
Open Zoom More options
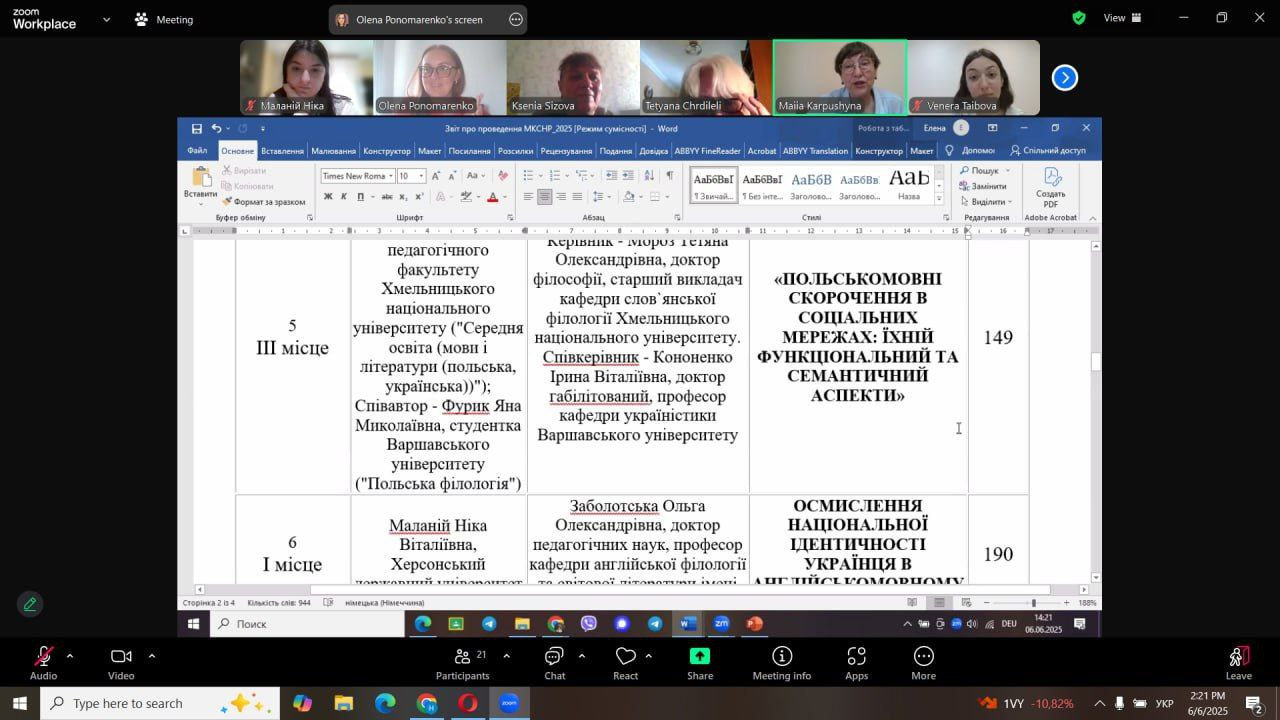923,663
